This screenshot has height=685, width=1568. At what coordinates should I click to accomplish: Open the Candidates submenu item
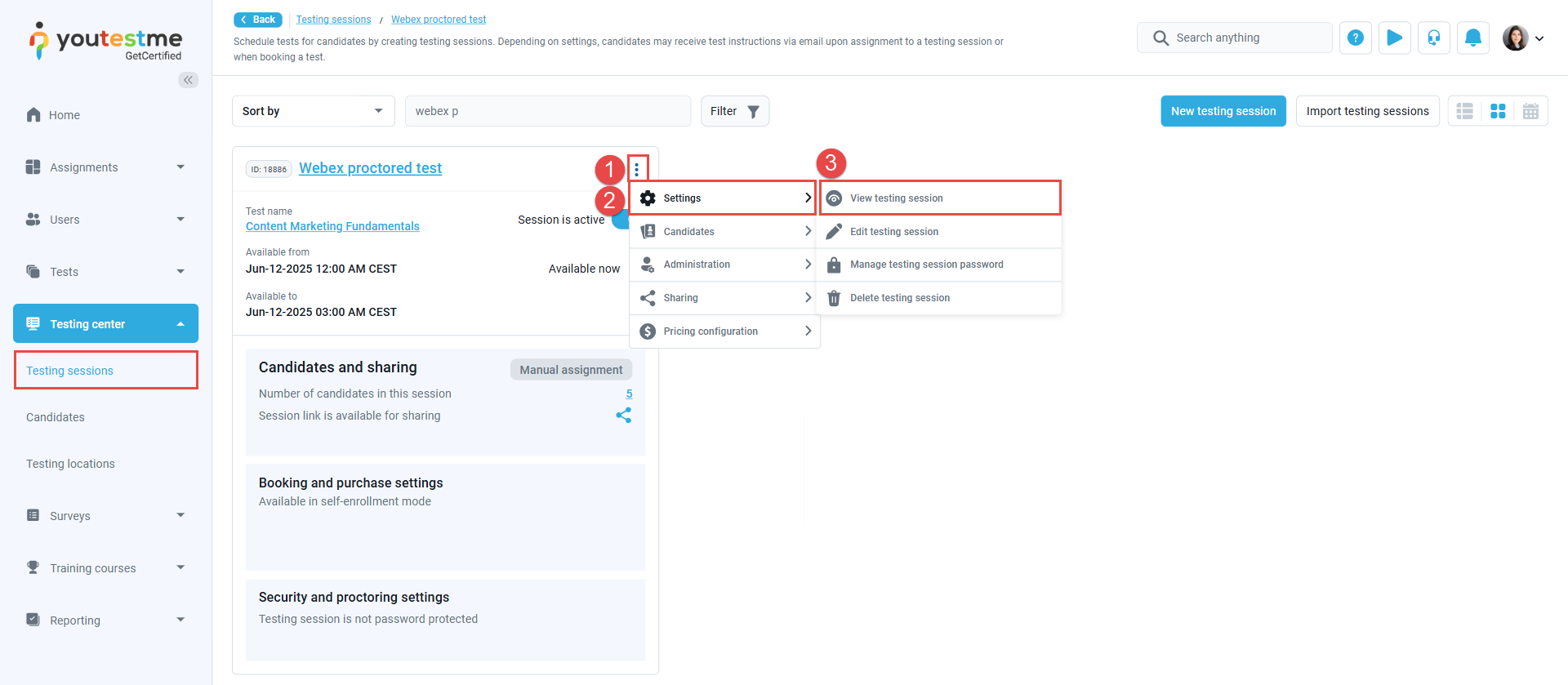724,232
